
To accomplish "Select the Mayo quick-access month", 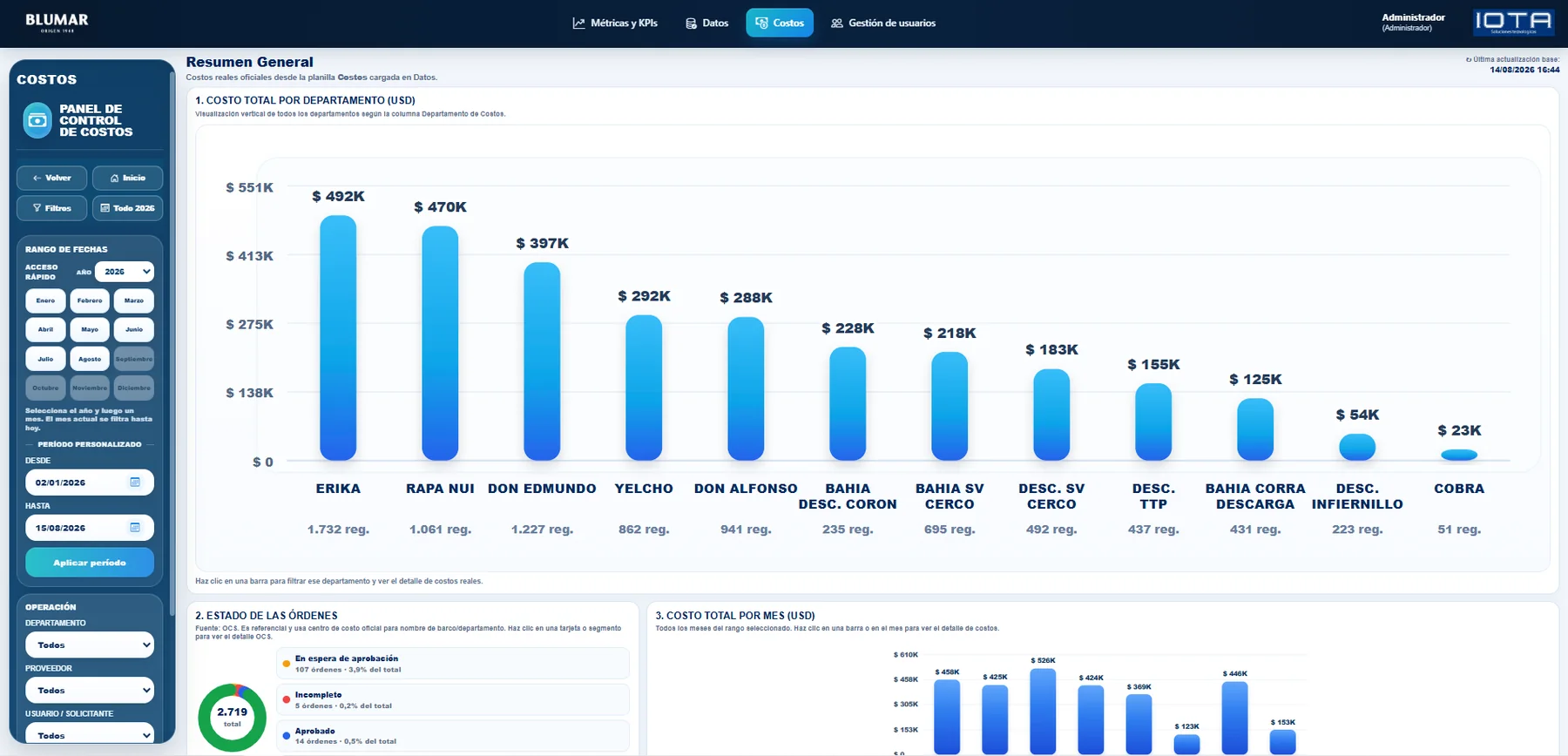I will (90, 329).
